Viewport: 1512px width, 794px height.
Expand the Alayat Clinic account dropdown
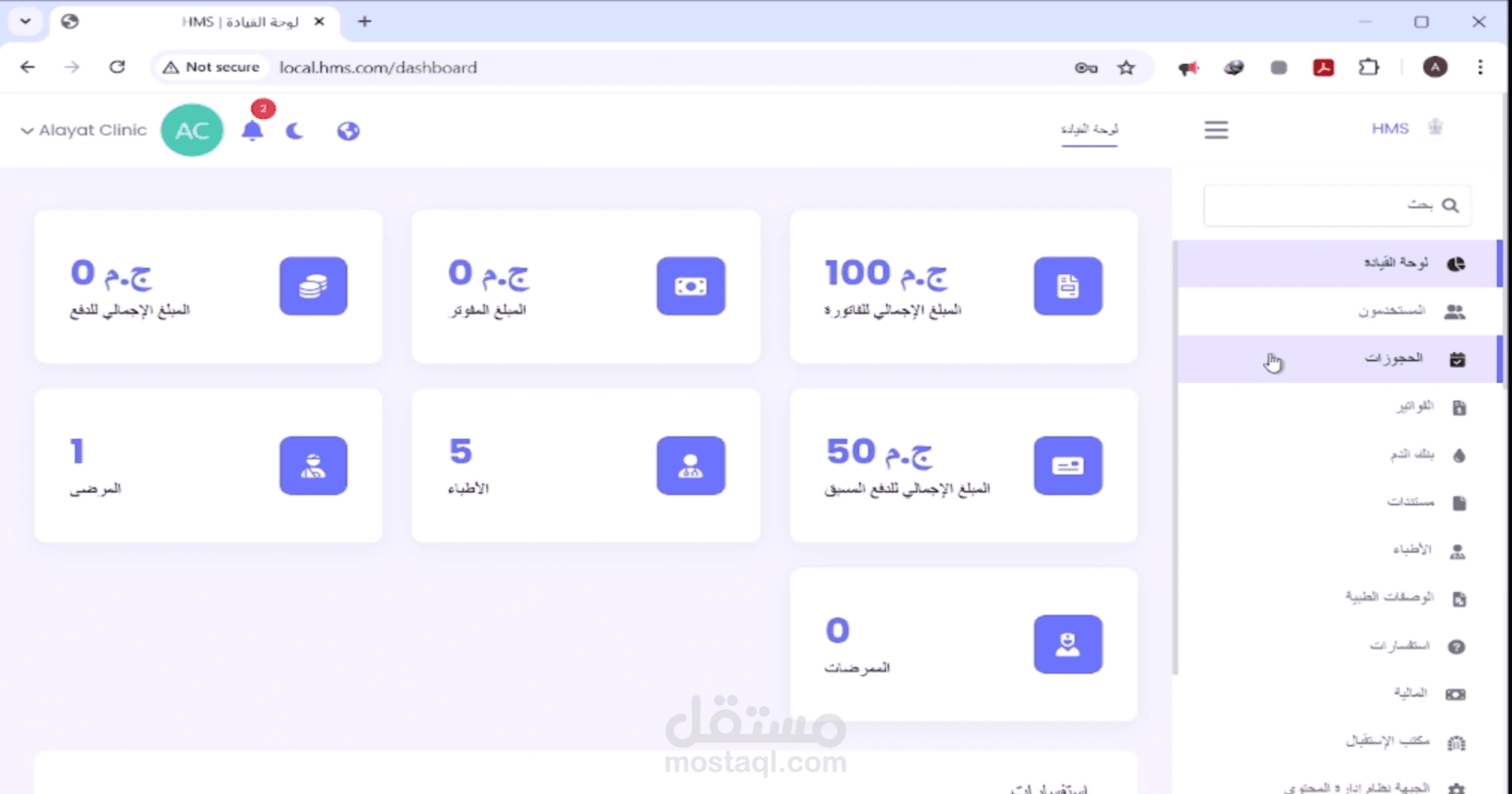point(83,130)
